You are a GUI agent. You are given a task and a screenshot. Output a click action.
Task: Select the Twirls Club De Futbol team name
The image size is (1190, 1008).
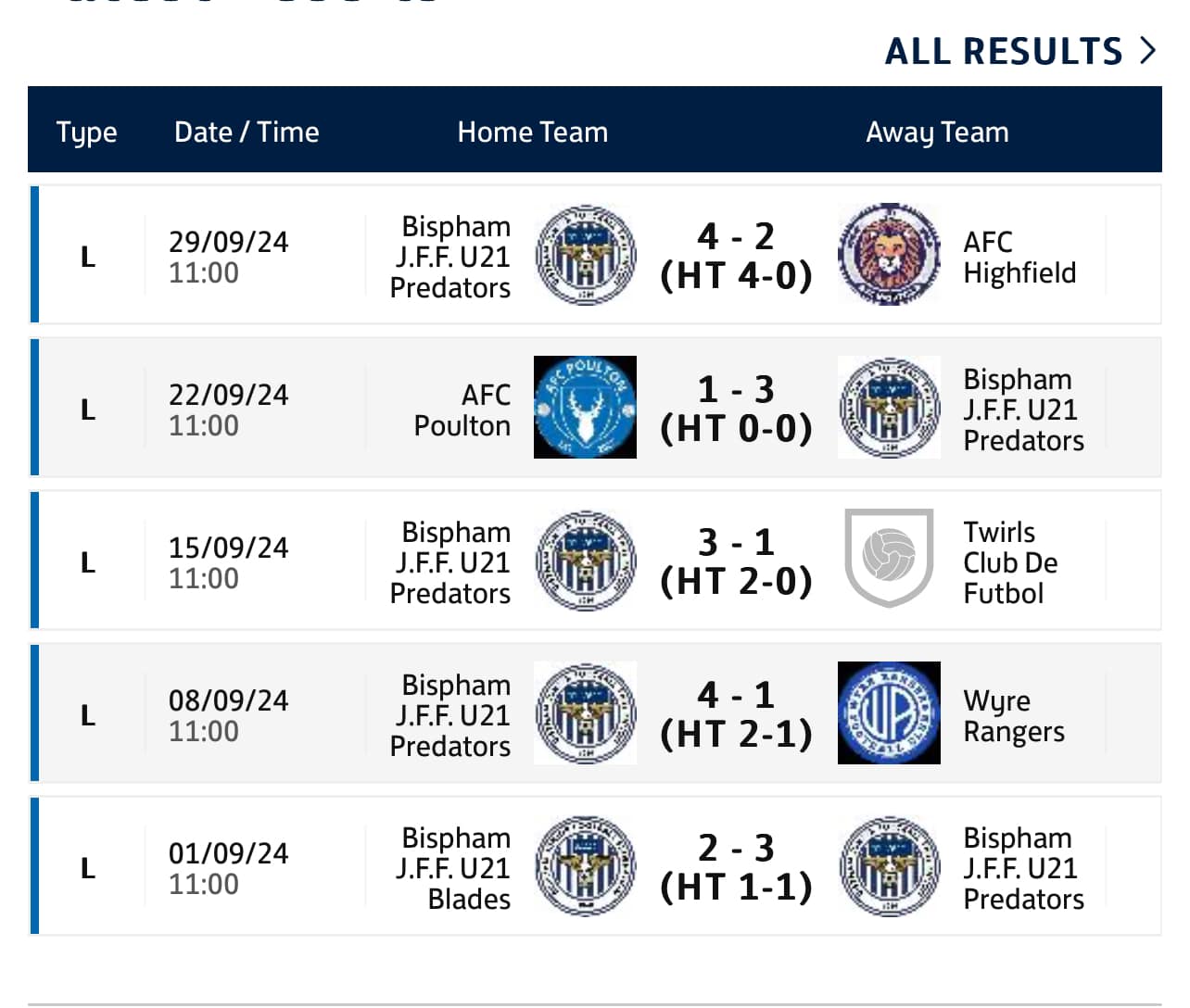pyautogui.click(x=1010, y=562)
